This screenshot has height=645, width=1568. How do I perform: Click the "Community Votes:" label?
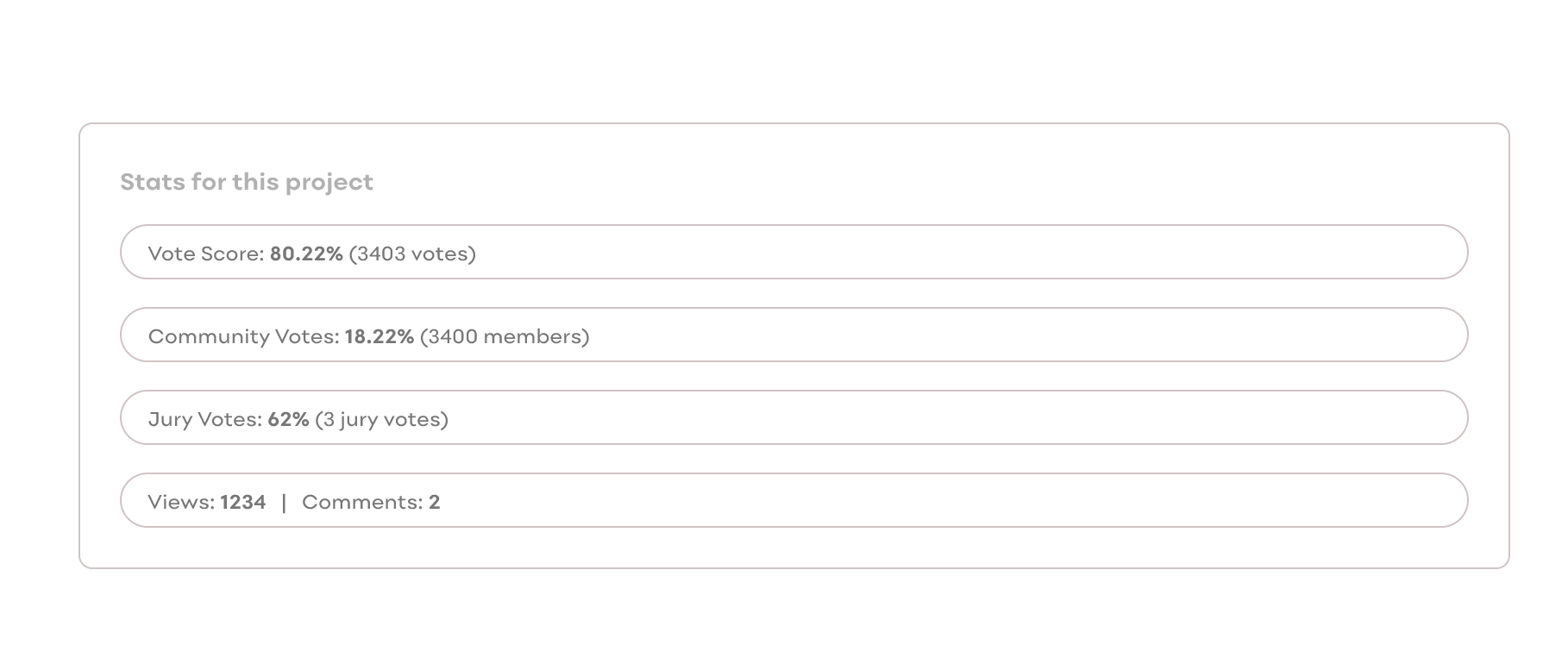tap(243, 336)
